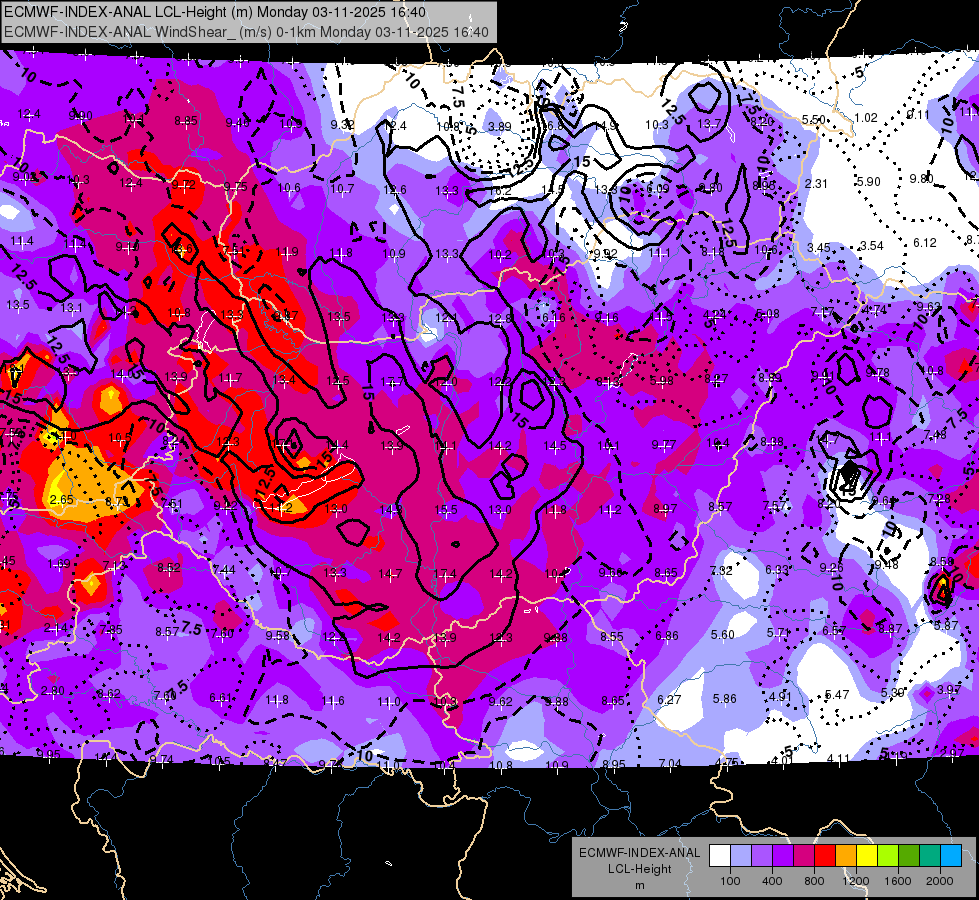Click the map value 2.65
This screenshot has width=979, height=900.
click(62, 500)
